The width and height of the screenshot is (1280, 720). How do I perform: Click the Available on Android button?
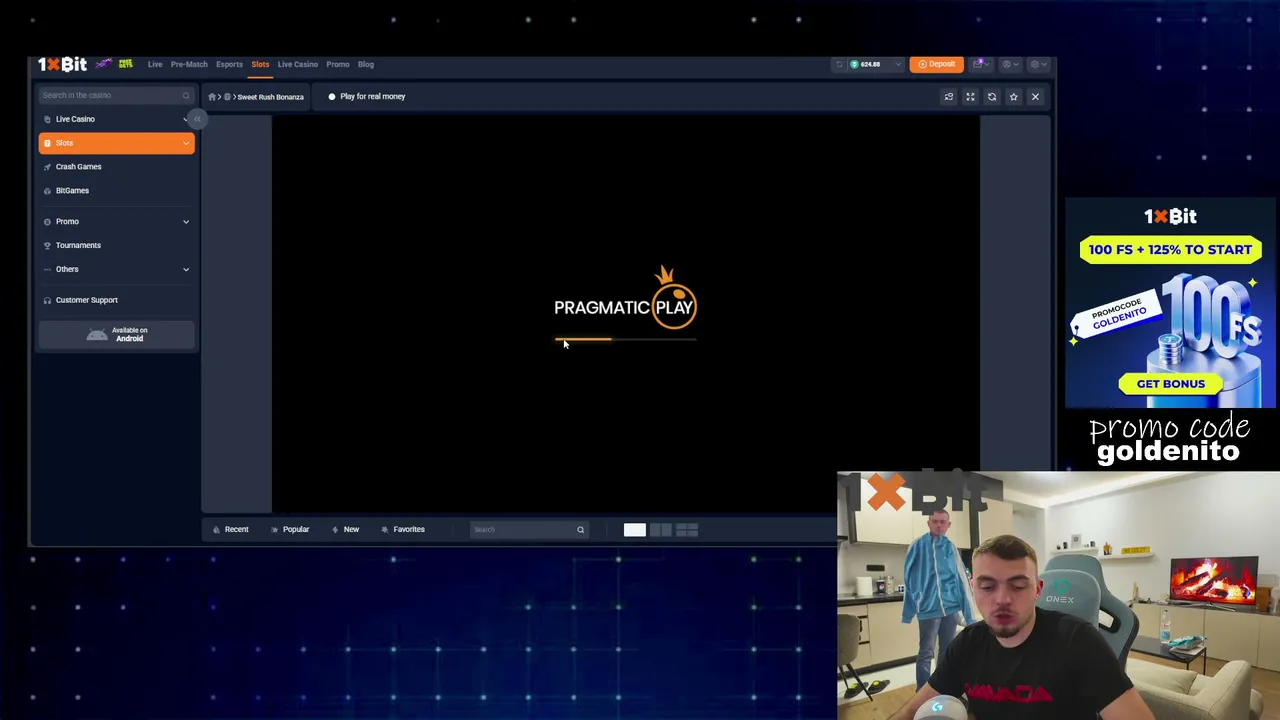click(x=116, y=335)
